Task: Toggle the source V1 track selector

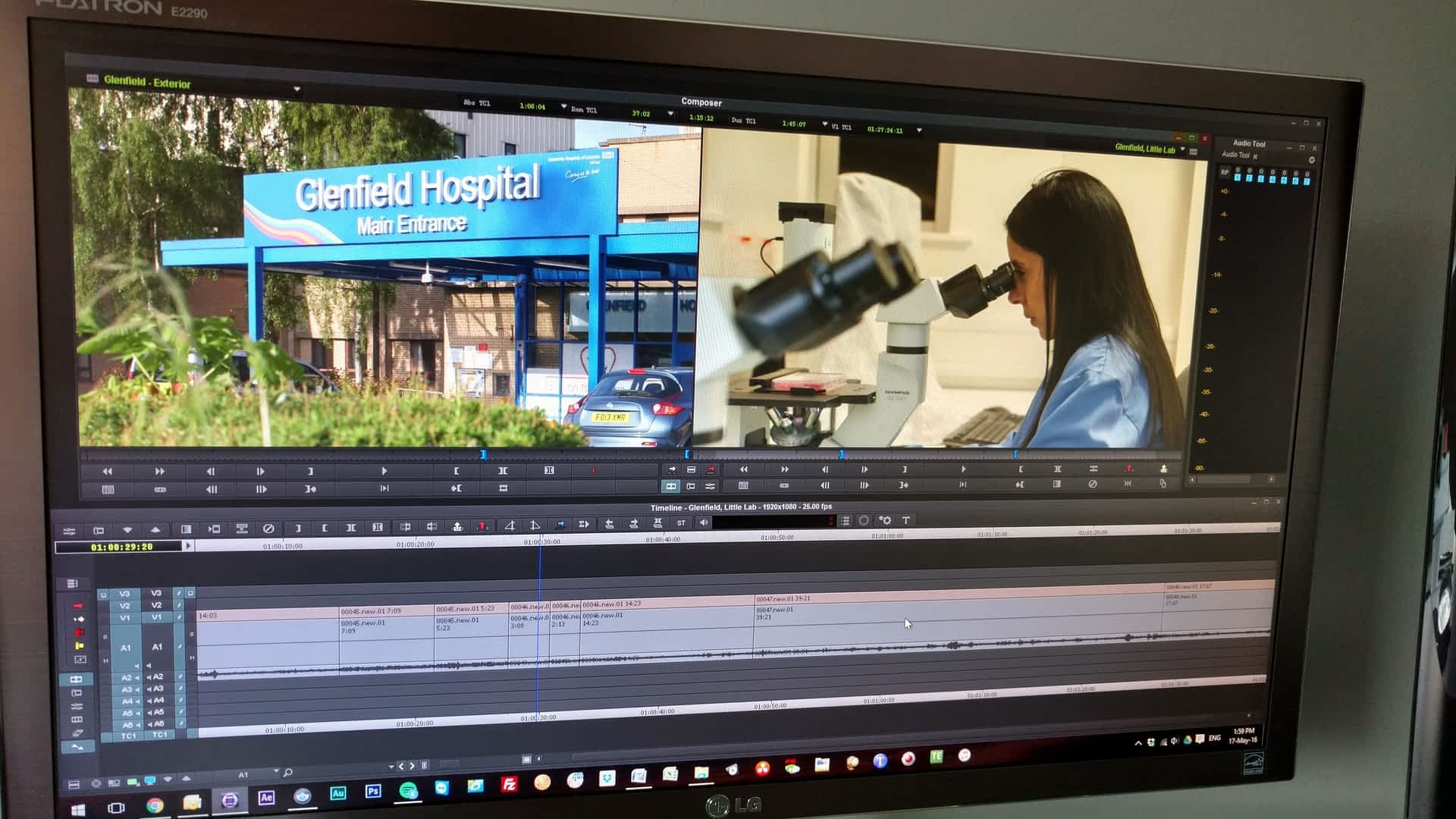Action: pos(124,618)
